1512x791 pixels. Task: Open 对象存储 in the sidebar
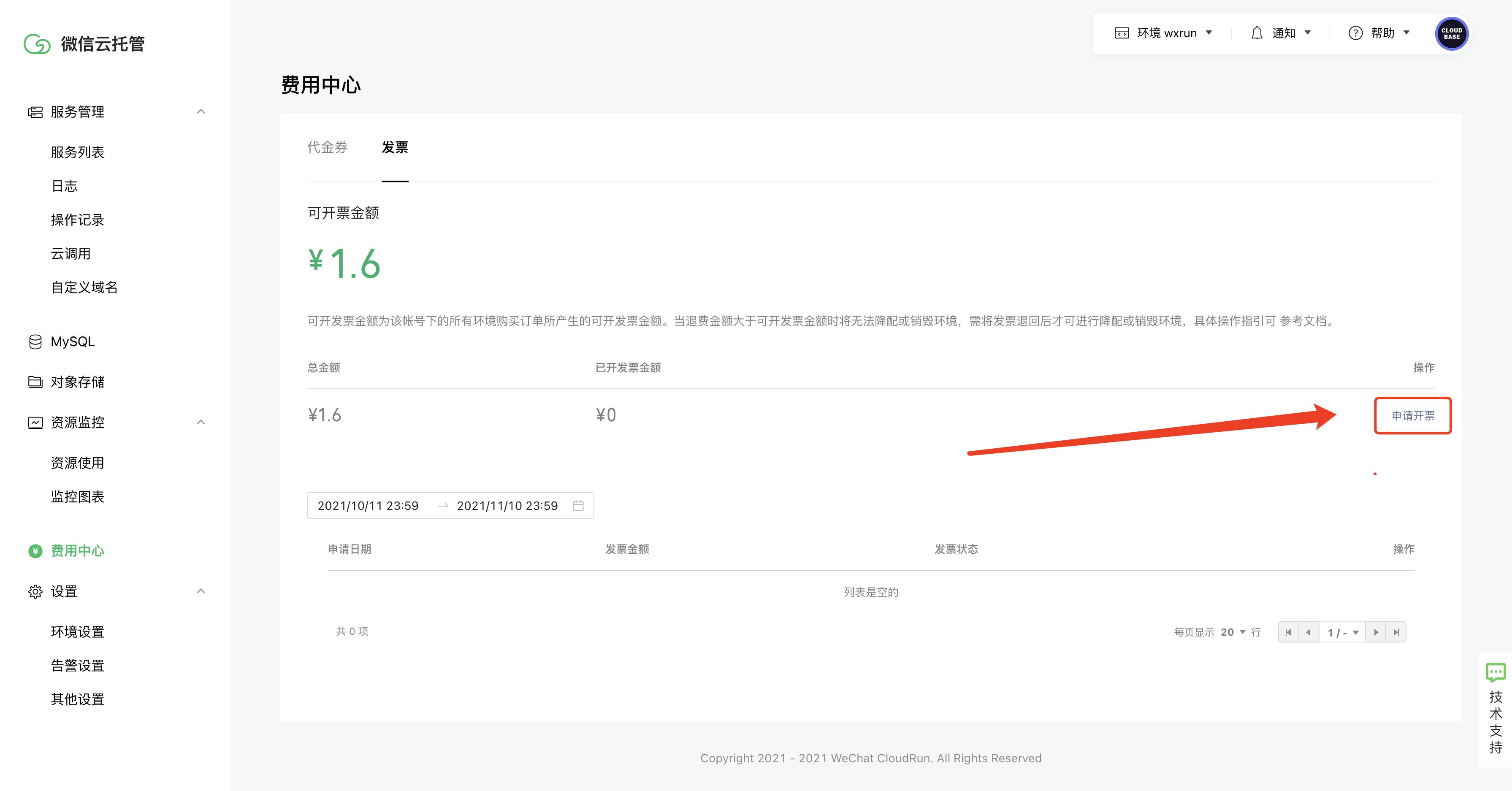(x=77, y=382)
